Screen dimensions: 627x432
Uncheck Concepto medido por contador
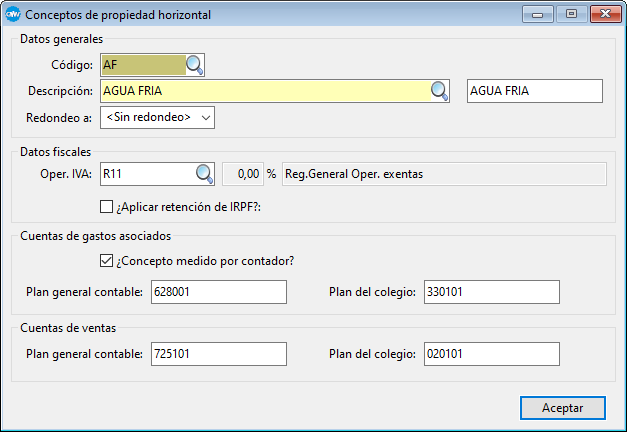(107, 262)
